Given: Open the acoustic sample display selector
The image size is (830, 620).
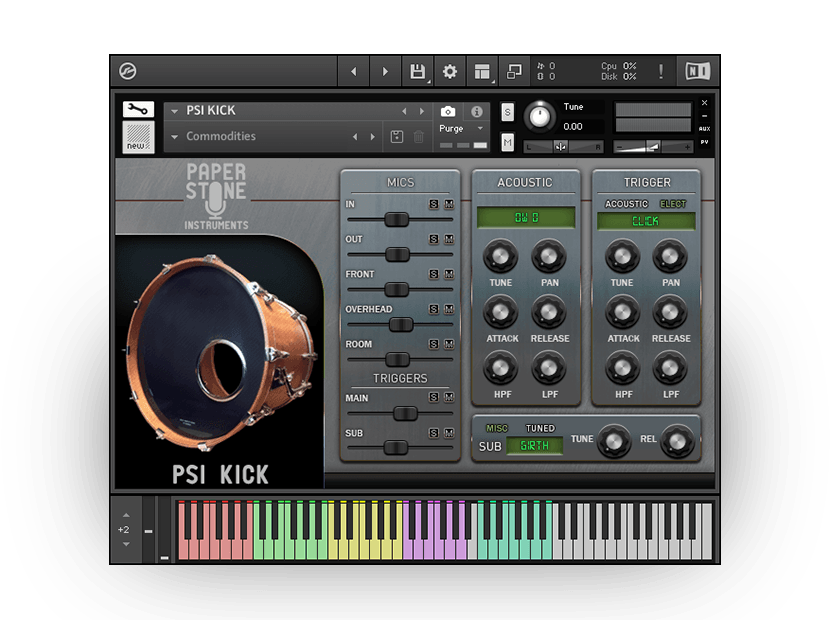Looking at the screenshot, I should pos(526,218).
